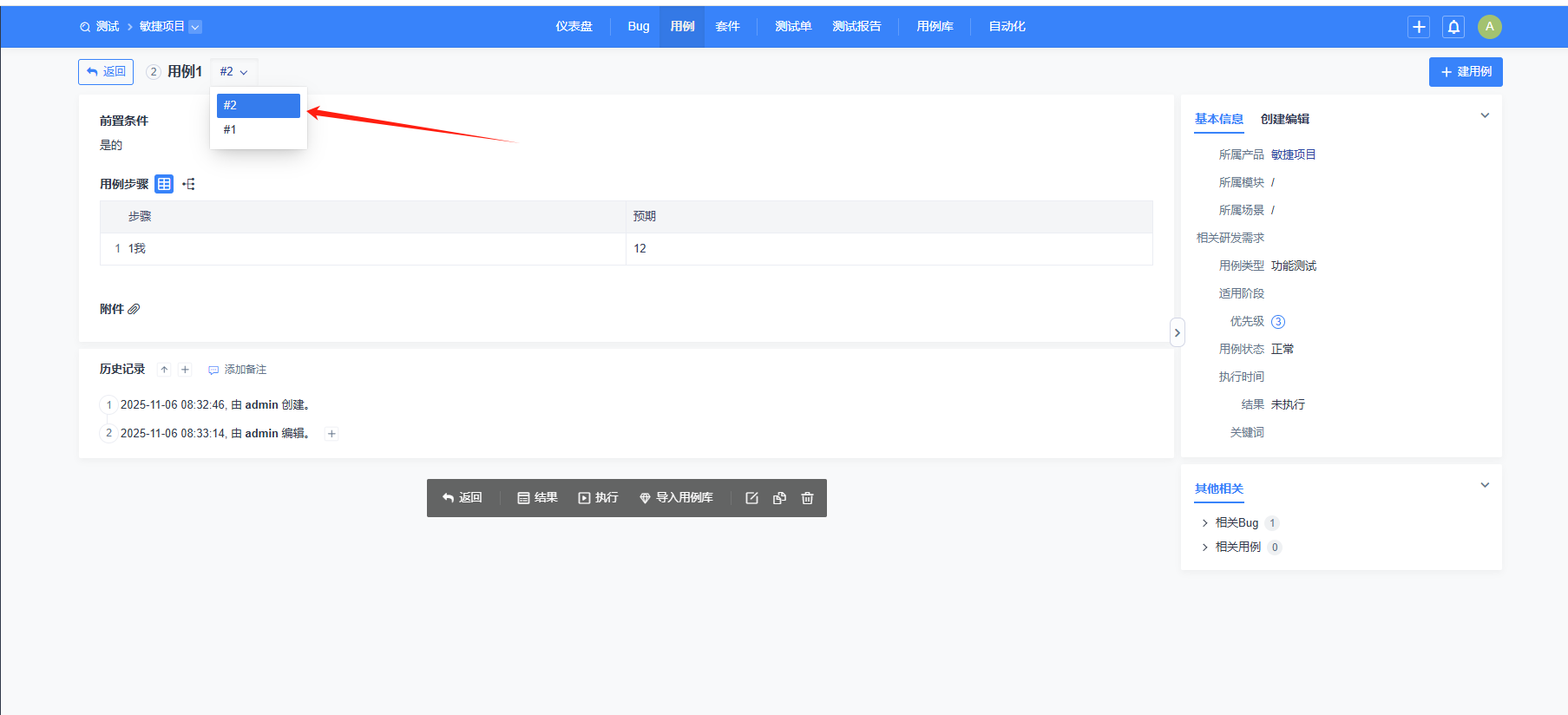The image size is (1568, 715).
Task: Click the 功能测试 case type value
Action: [x=1294, y=266]
